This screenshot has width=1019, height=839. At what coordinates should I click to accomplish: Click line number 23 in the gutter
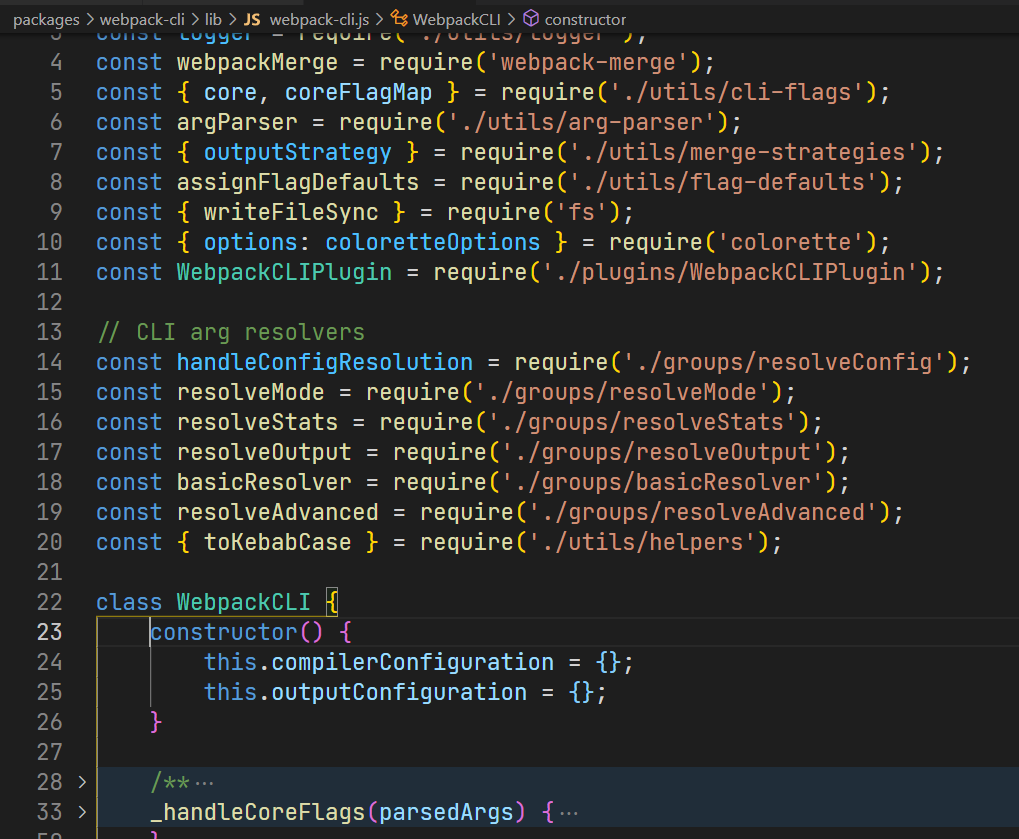coord(49,632)
